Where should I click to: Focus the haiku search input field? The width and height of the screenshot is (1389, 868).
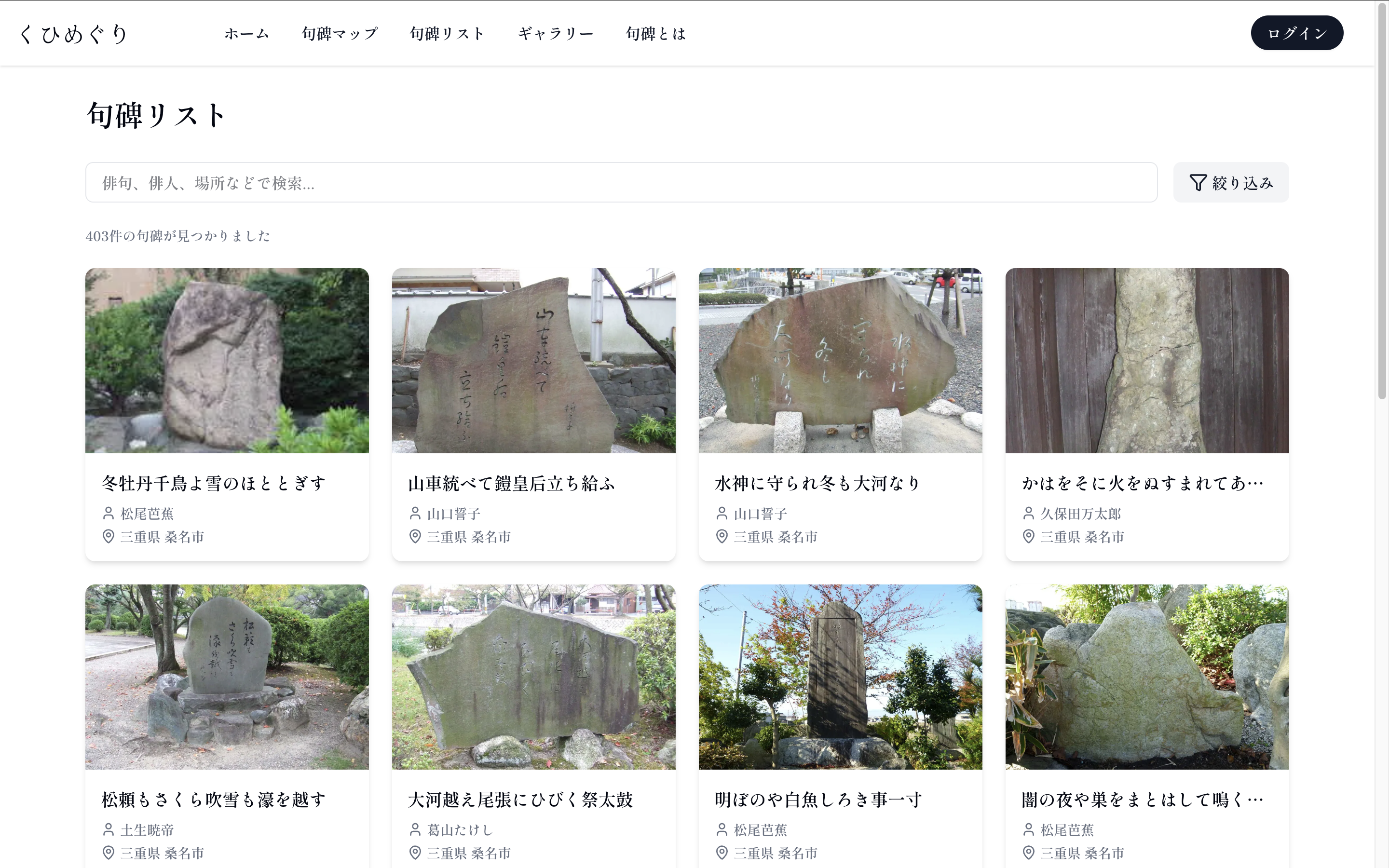(x=621, y=183)
